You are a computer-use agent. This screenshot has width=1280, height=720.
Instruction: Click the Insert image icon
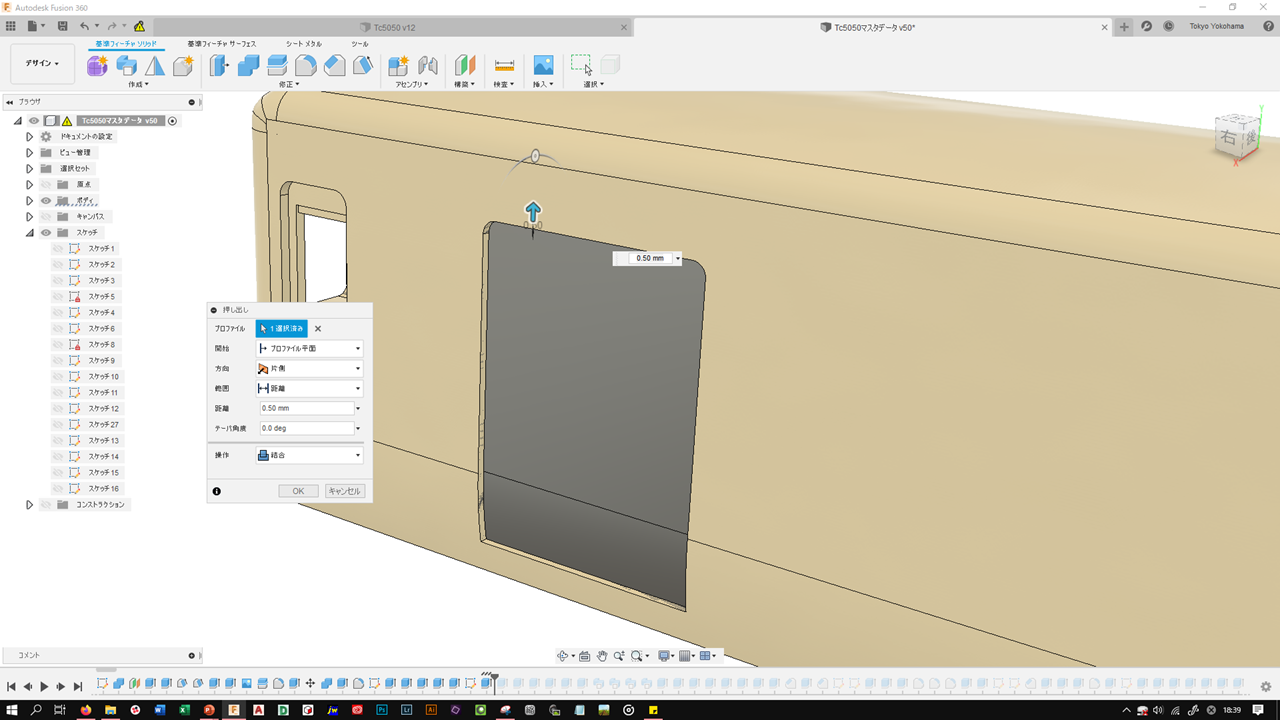(x=543, y=66)
